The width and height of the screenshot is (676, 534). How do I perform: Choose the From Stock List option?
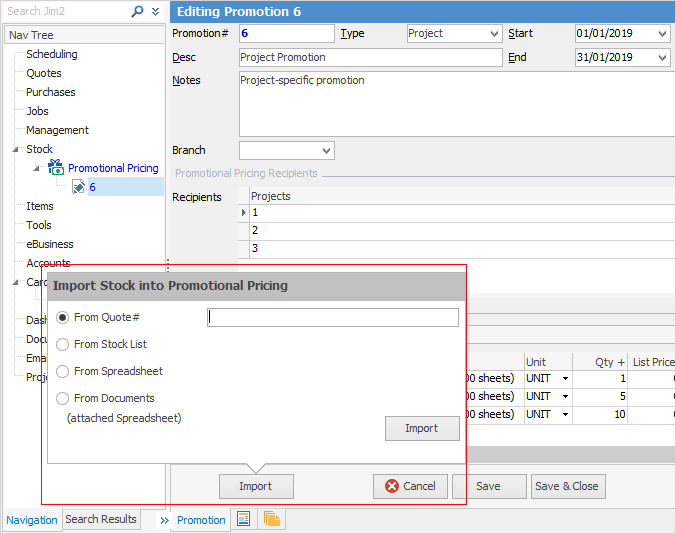click(63, 344)
